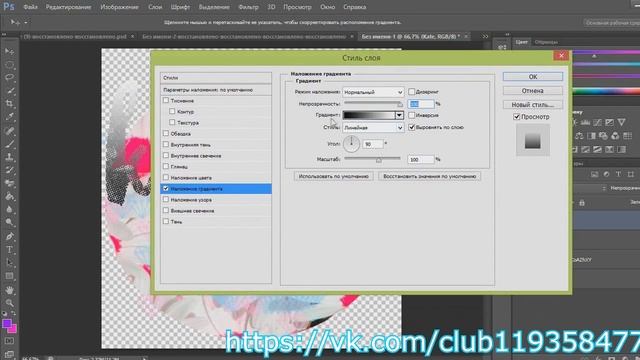Open the Редактирование menu
The width and height of the screenshot is (640, 360).
click(68, 7)
